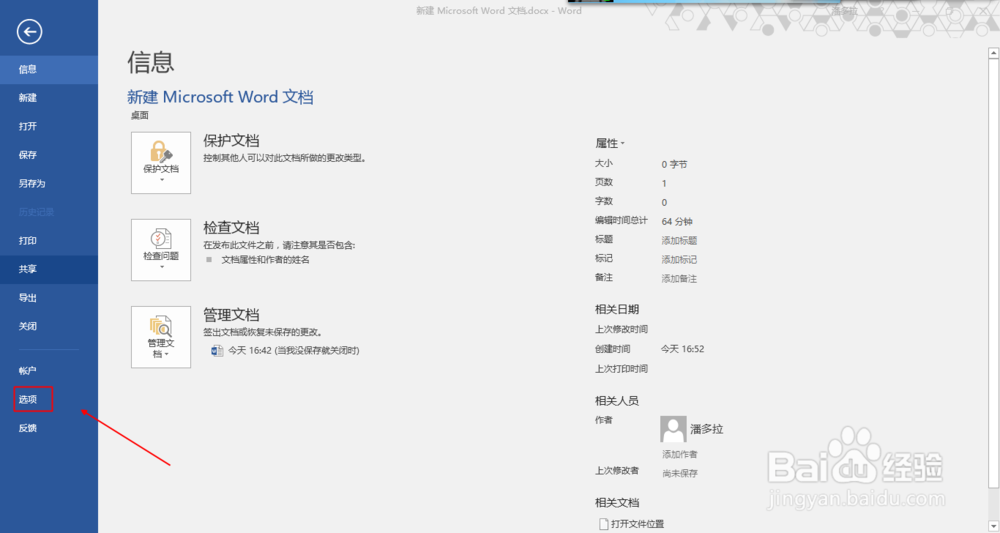This screenshot has width=1000, height=533.
Task: Click the 相关文档 section heading
Action: [617, 503]
